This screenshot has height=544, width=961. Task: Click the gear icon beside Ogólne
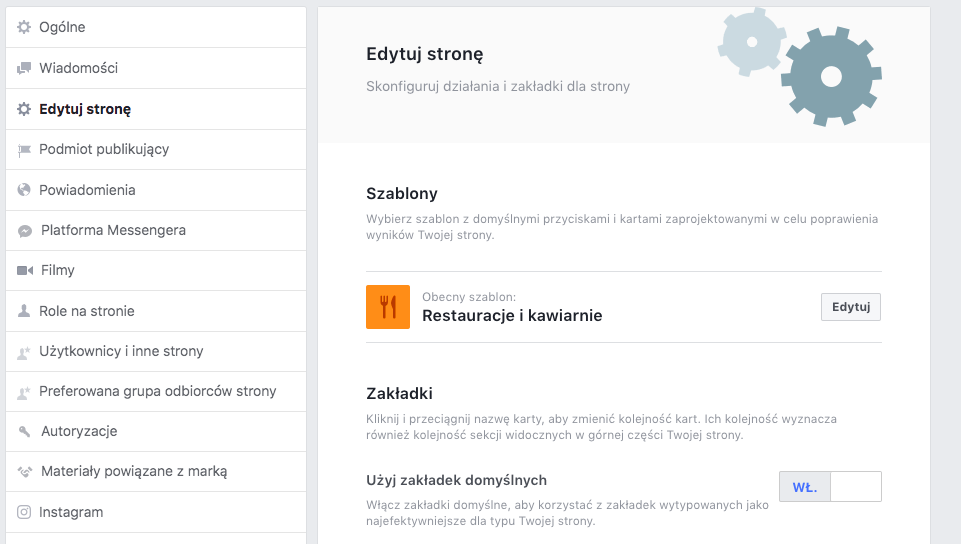[24, 27]
